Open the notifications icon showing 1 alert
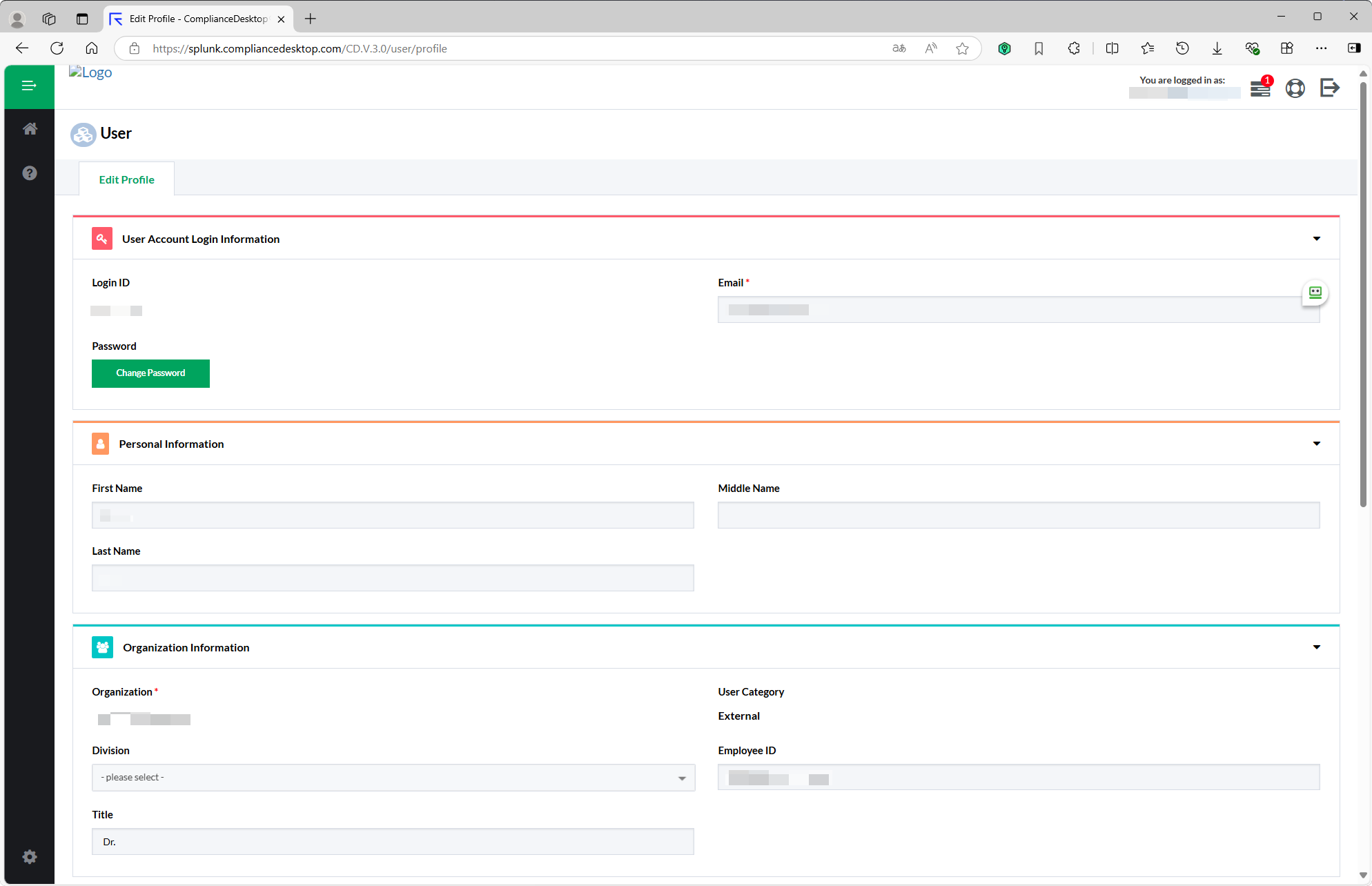Screen dimensions: 1372x886 click(1260, 88)
